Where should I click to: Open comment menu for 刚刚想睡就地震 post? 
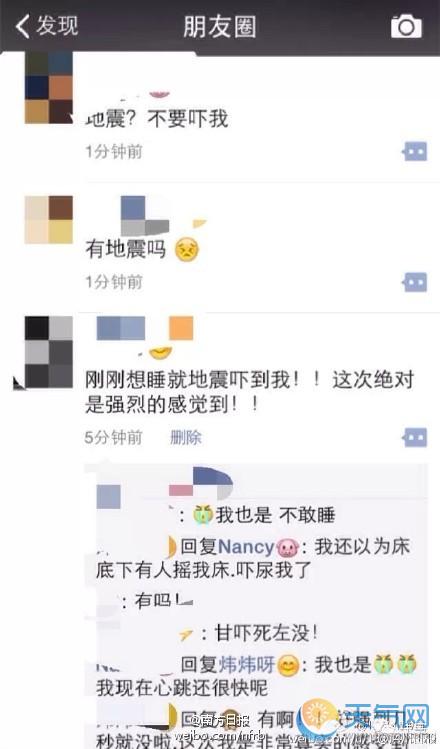click(414, 437)
